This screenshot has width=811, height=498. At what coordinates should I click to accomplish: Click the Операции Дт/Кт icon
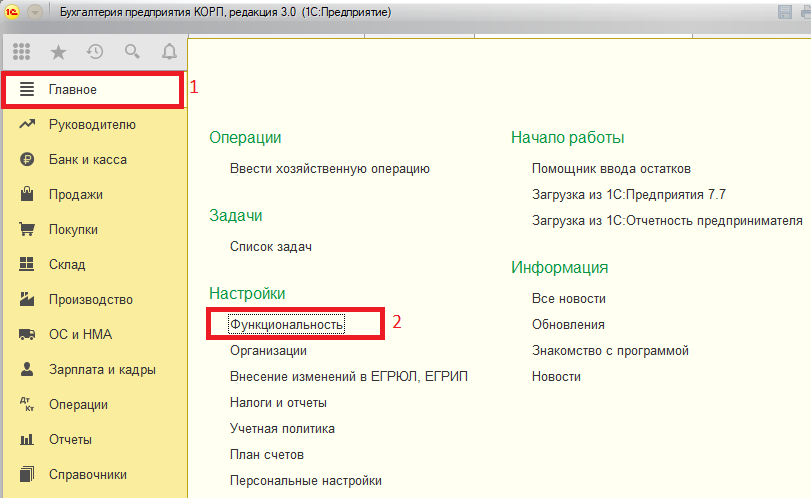(27, 404)
